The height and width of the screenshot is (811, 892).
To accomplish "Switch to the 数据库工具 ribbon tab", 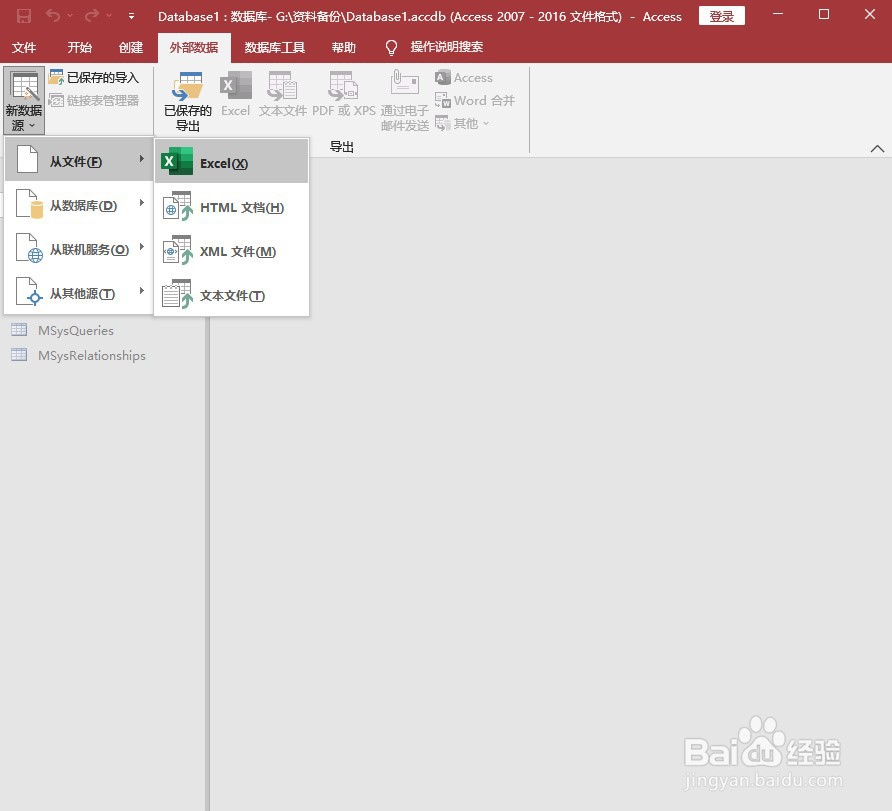I will click(275, 47).
